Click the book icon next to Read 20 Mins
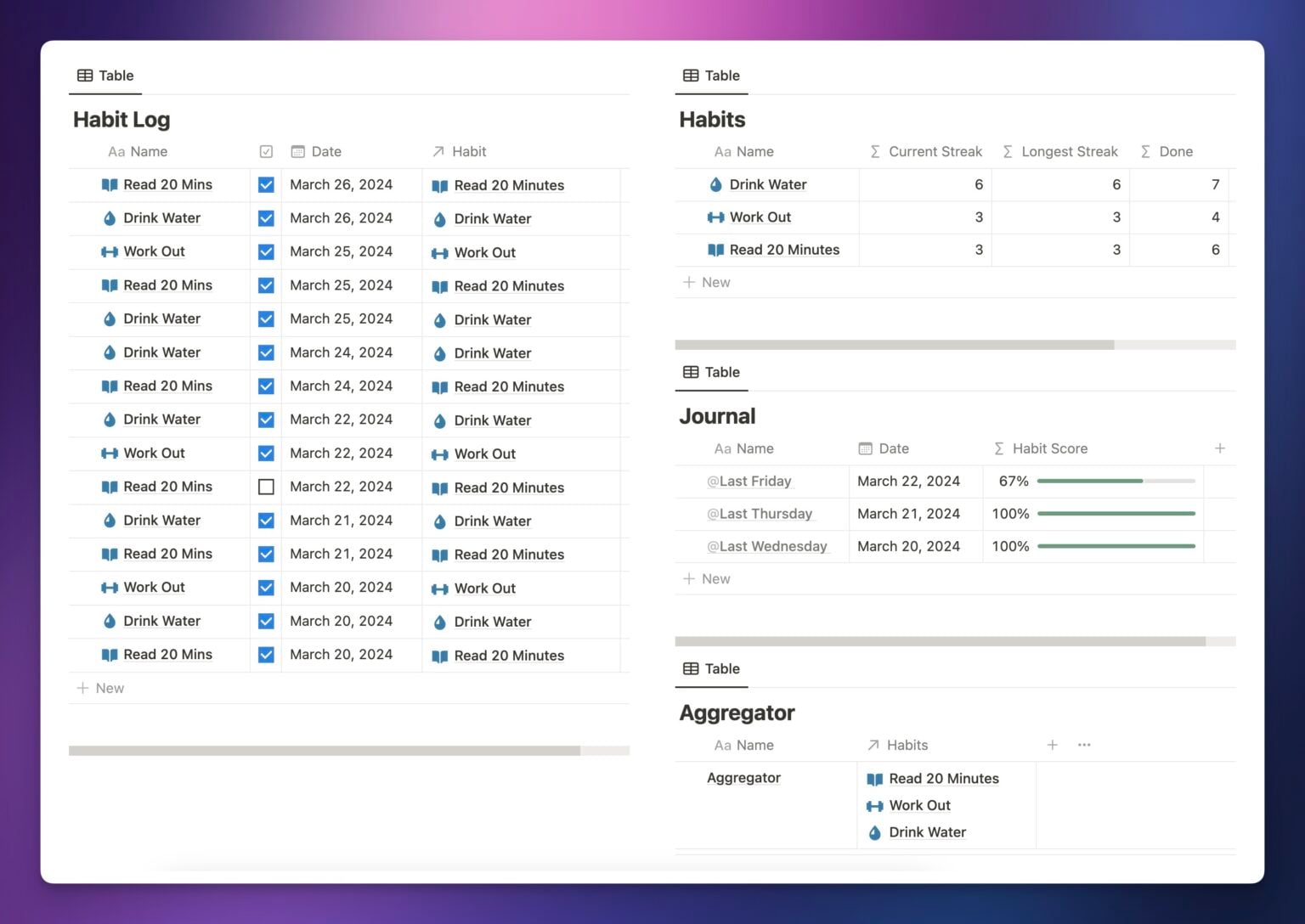This screenshot has width=1305, height=924. click(109, 184)
